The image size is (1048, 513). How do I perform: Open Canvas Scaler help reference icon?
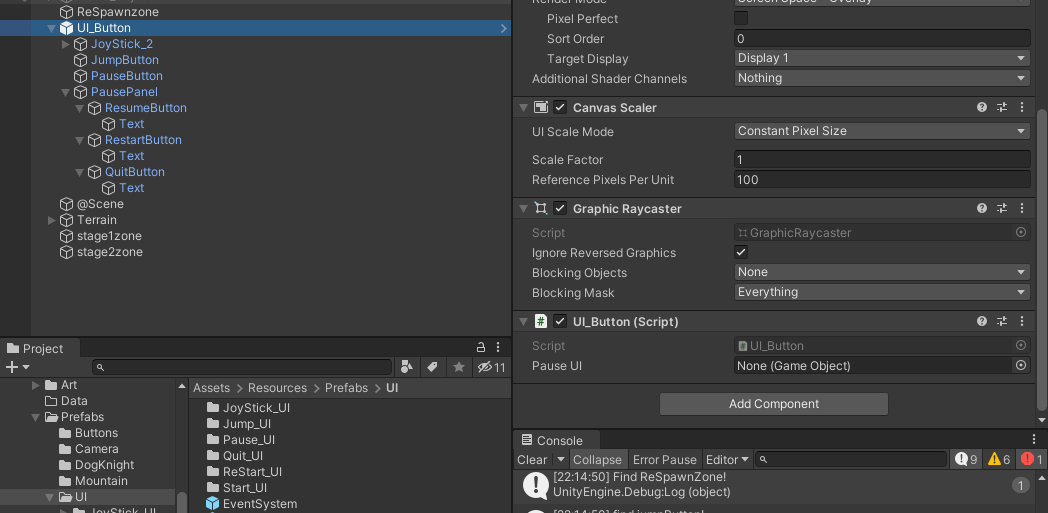coord(982,107)
